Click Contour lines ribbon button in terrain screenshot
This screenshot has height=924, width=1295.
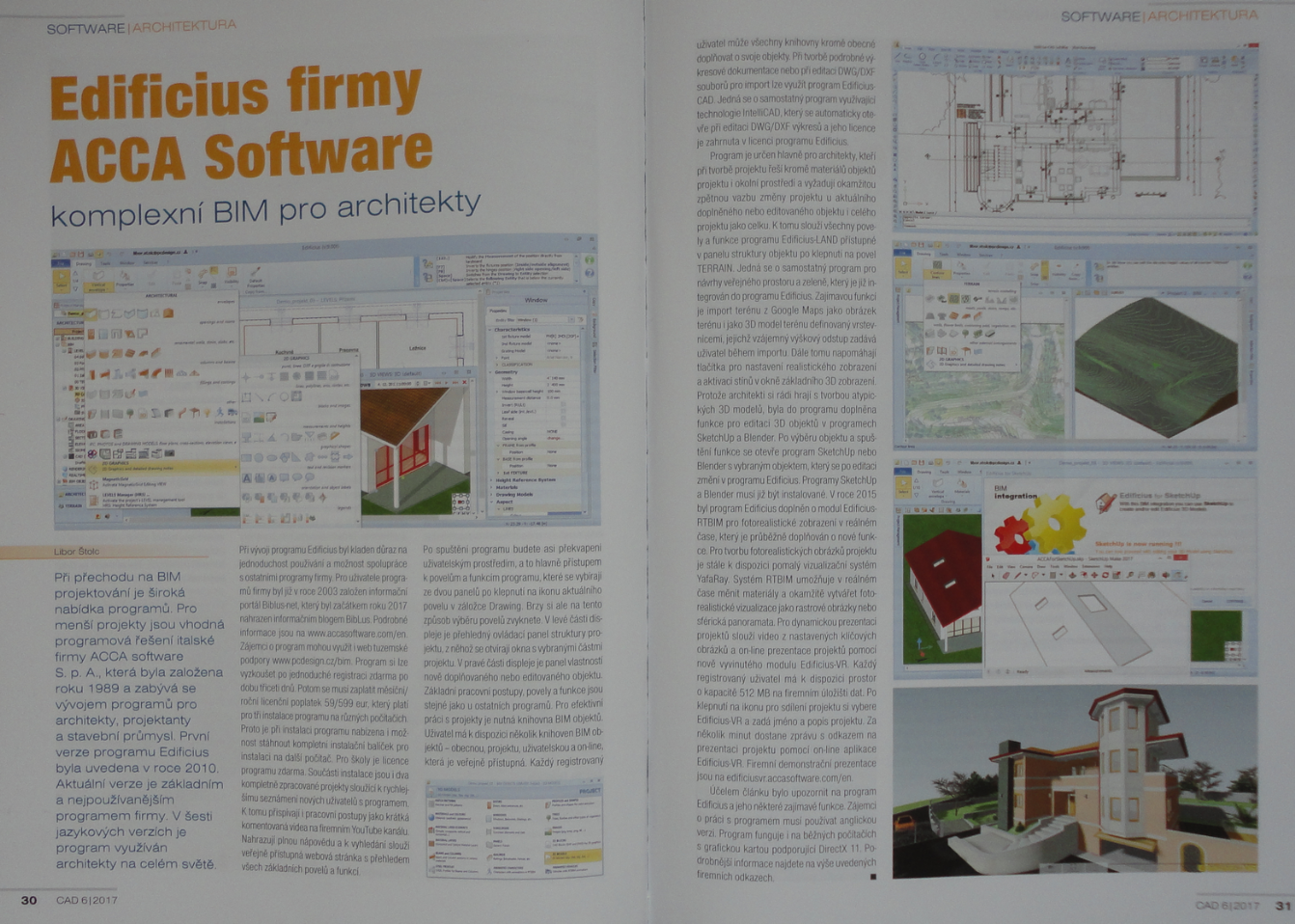[x=937, y=270]
